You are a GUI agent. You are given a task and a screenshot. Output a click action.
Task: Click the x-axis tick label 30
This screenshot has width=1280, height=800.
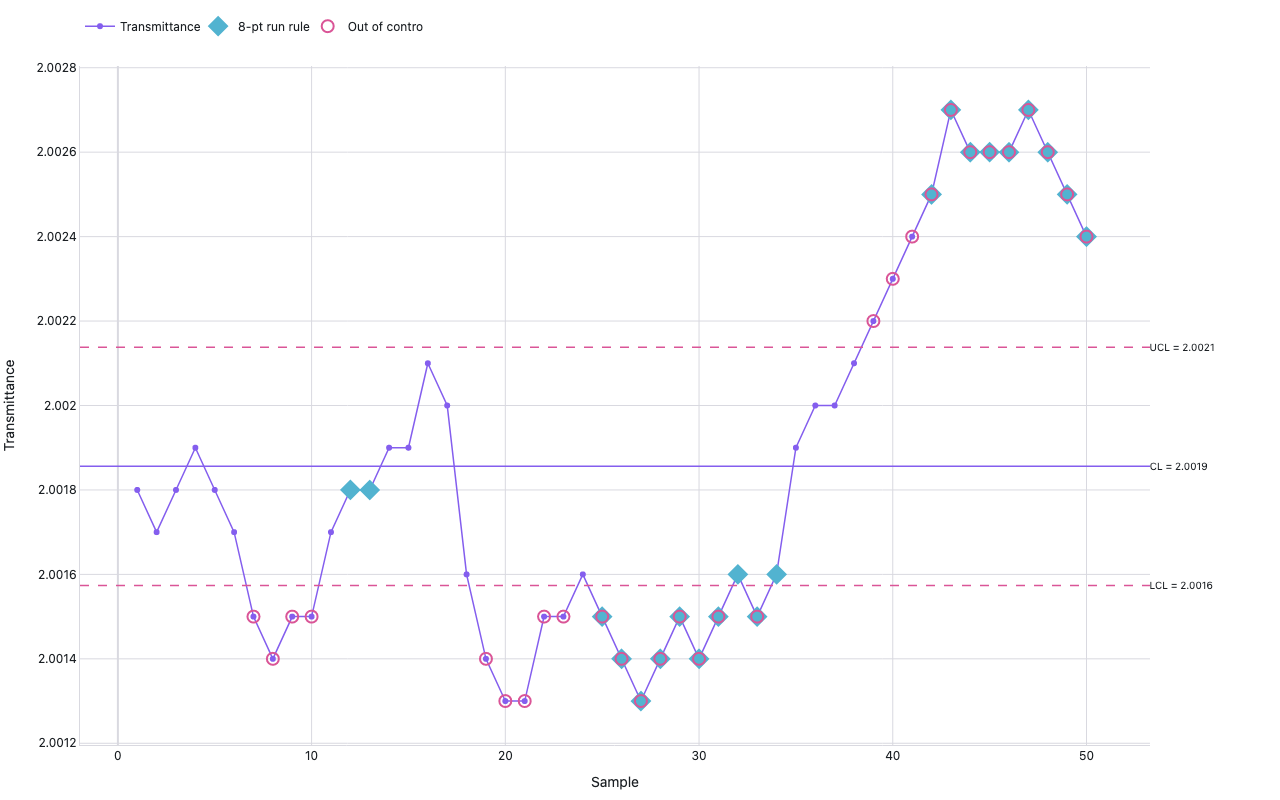click(698, 756)
